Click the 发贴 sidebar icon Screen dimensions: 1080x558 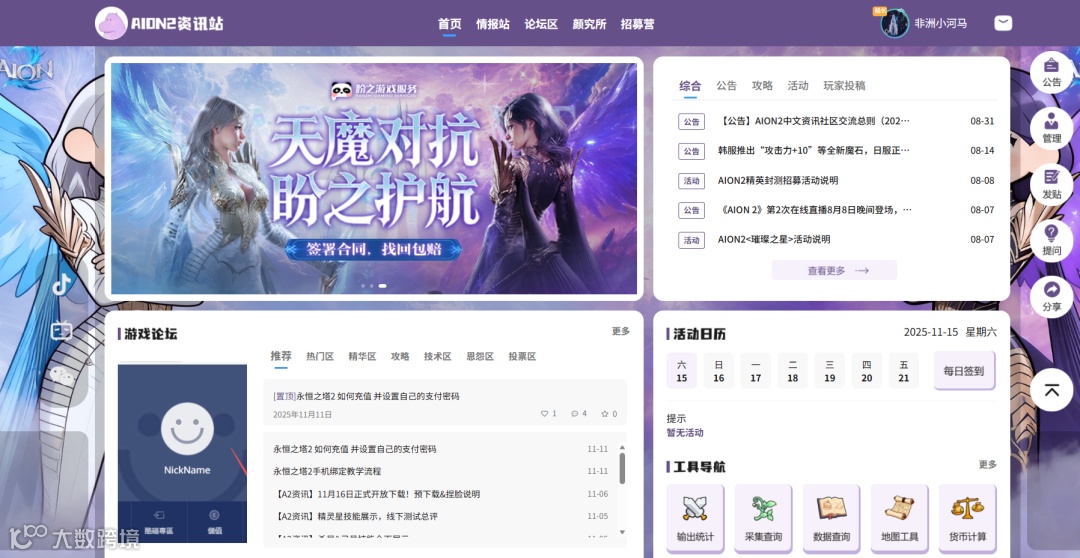click(1051, 184)
